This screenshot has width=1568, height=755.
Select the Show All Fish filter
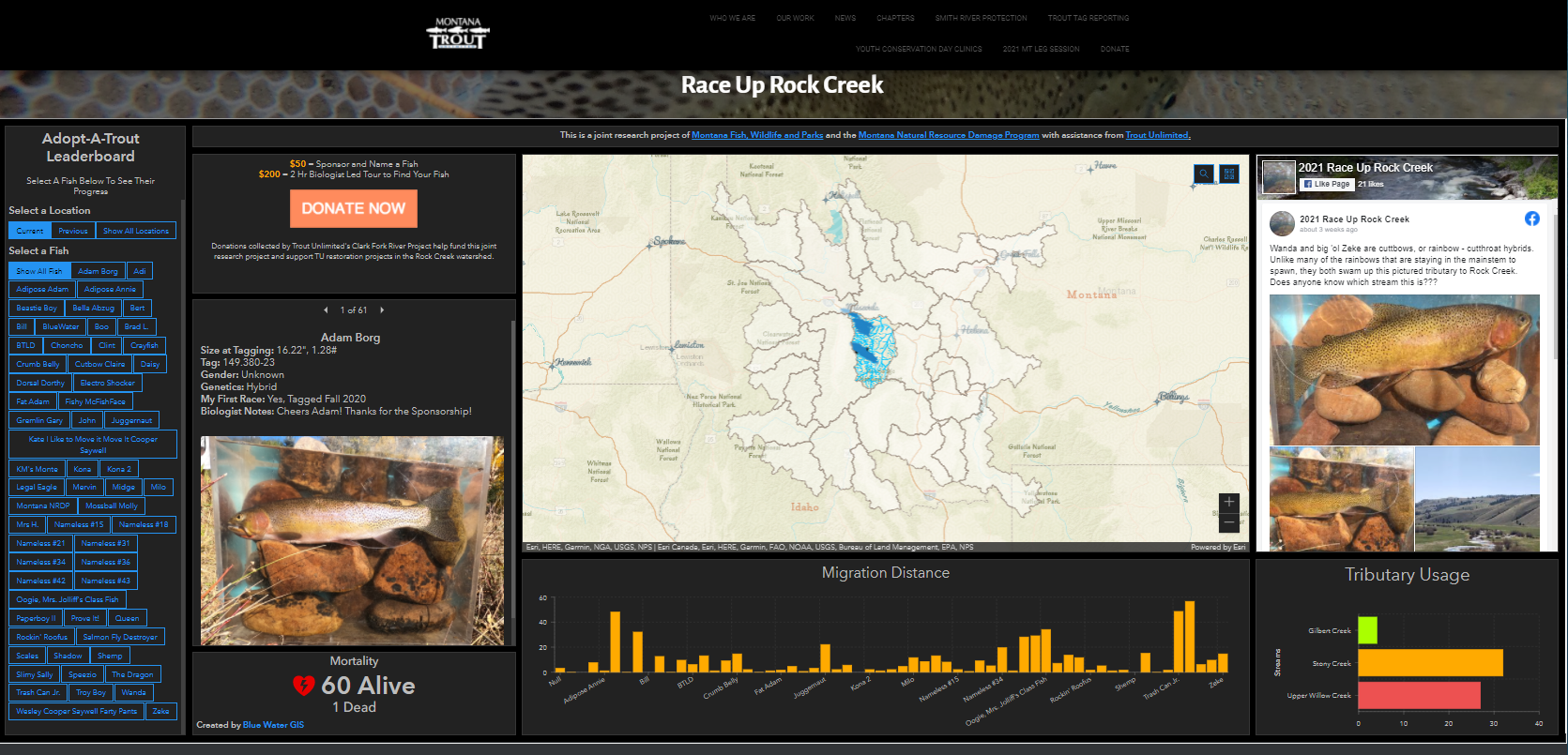(x=39, y=271)
